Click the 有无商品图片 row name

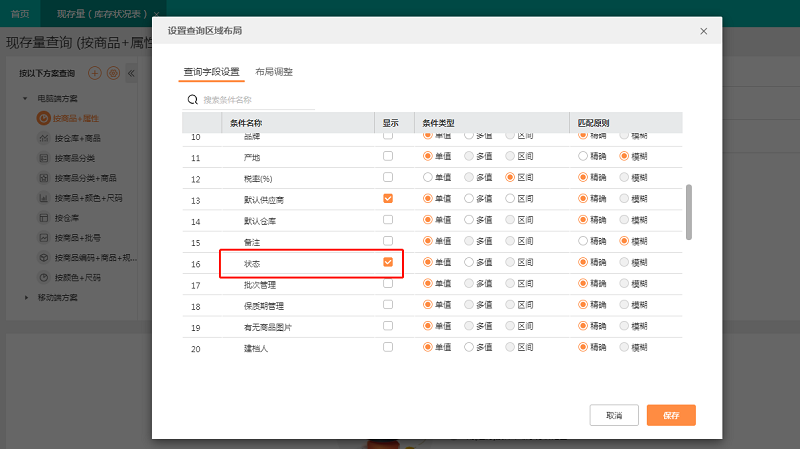pyautogui.click(x=268, y=327)
